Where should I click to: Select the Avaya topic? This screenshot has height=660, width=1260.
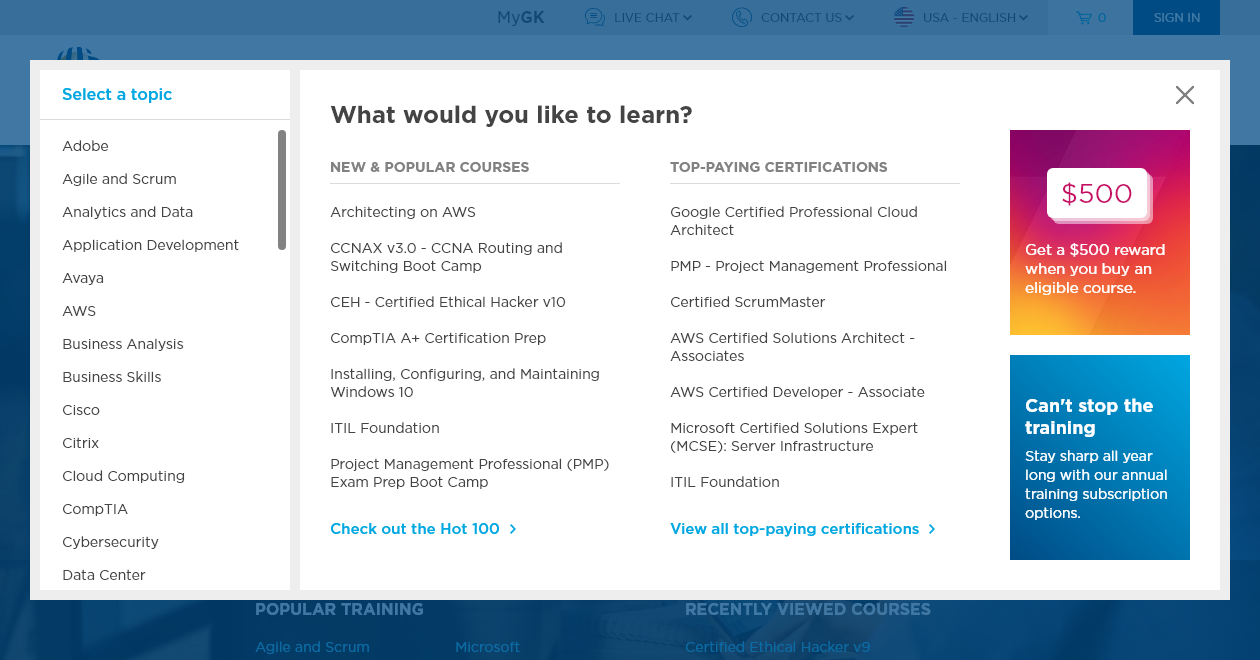pos(83,278)
